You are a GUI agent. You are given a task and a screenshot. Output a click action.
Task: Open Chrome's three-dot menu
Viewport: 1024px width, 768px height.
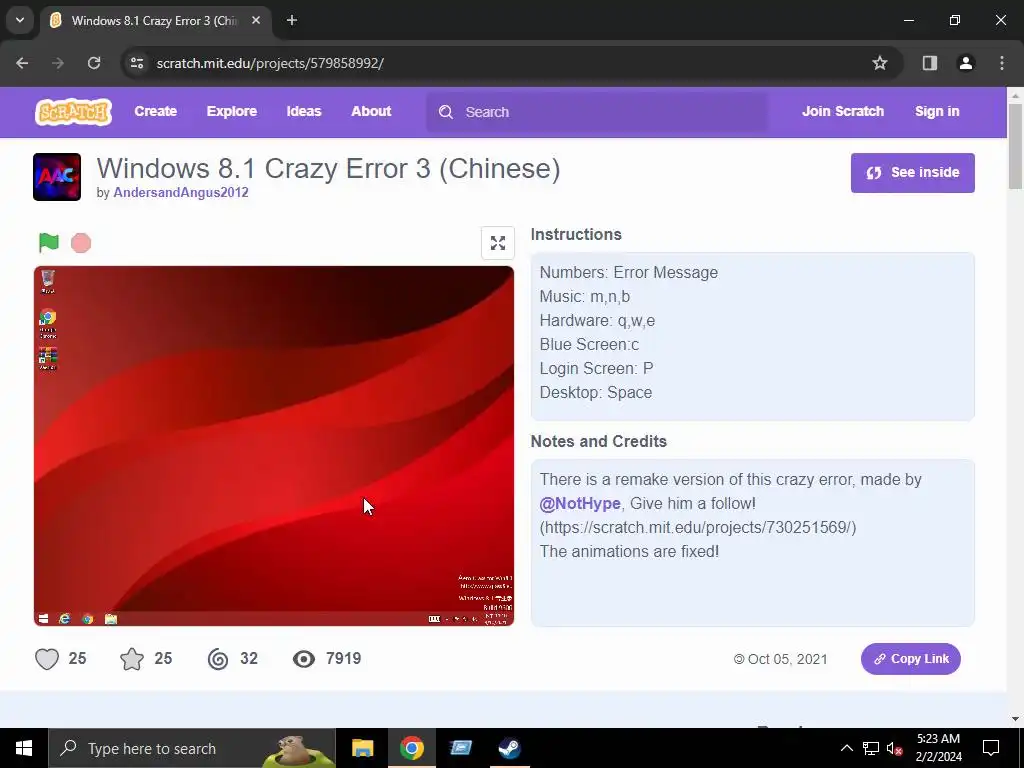1002,63
